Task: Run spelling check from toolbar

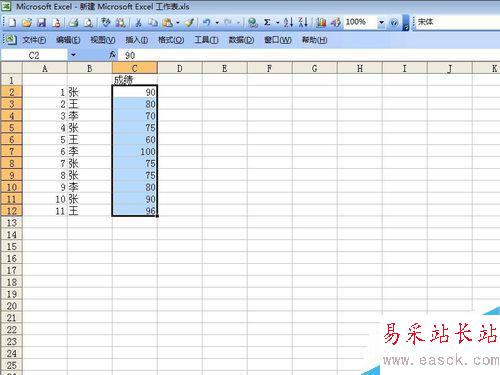Action: (106, 22)
